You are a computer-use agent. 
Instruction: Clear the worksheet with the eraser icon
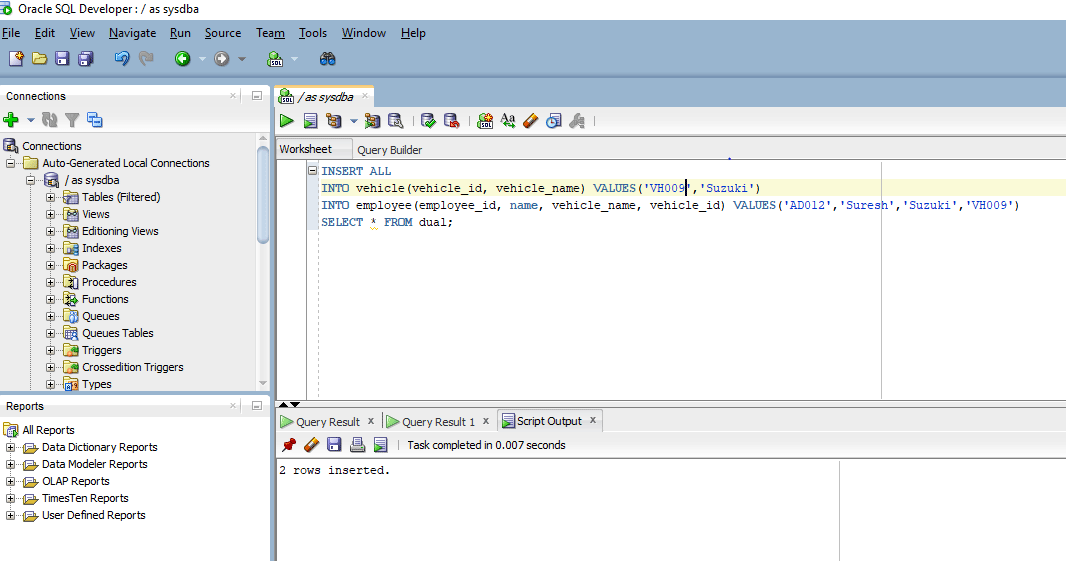point(530,121)
